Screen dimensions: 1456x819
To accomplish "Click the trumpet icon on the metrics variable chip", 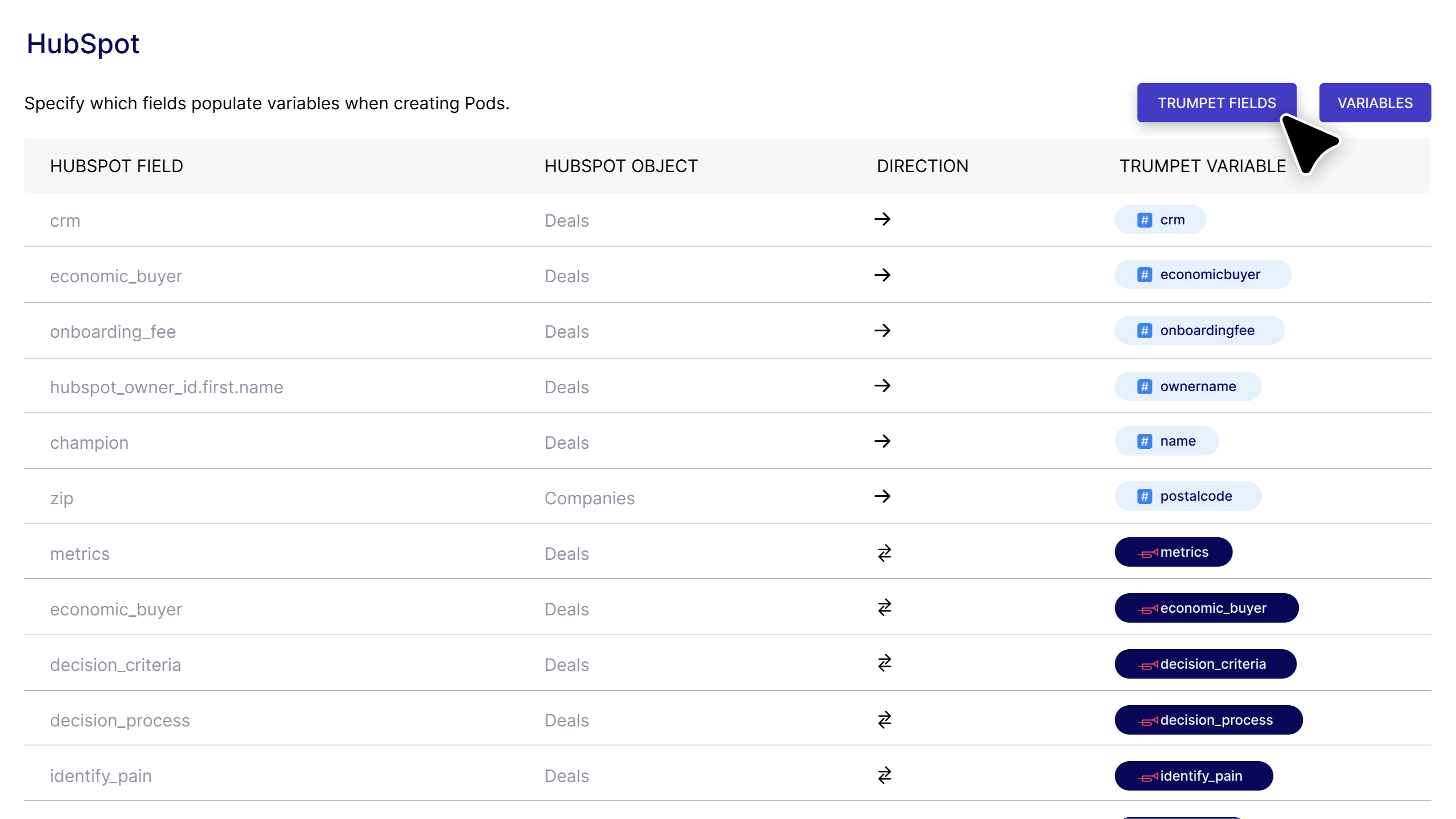I will click(x=1148, y=552).
